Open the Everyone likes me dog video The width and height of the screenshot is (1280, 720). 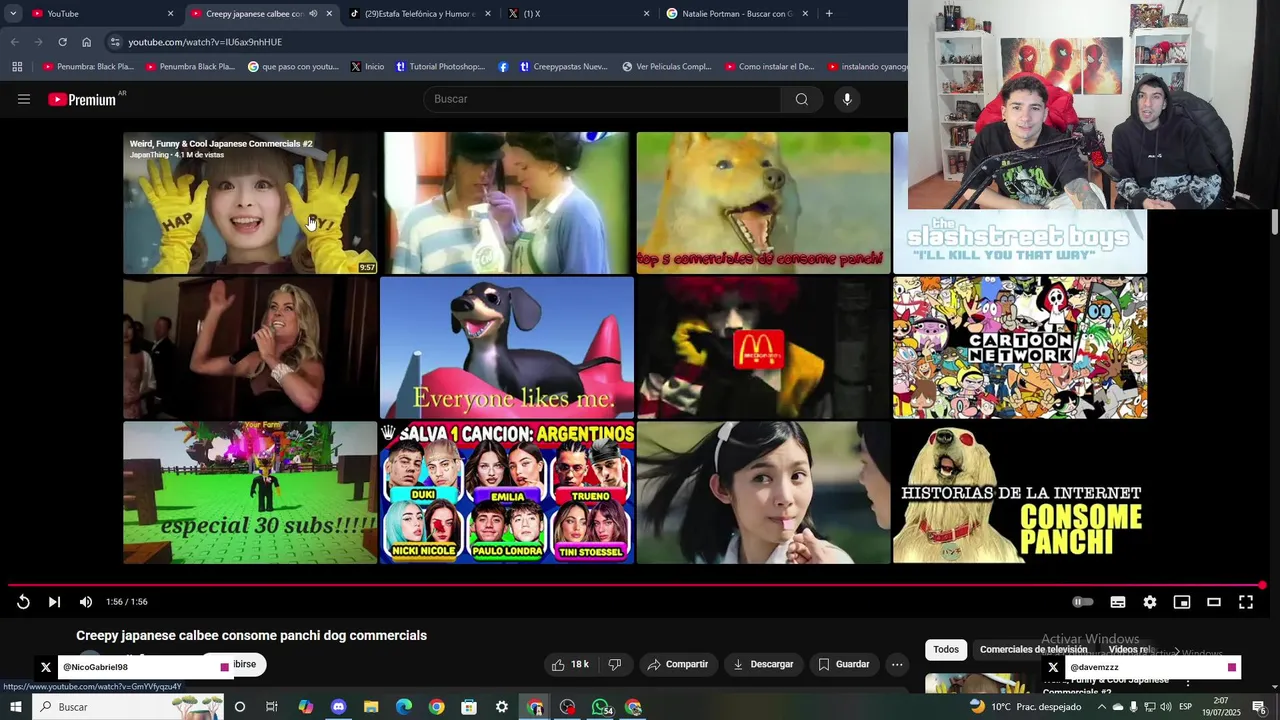[x=507, y=347]
